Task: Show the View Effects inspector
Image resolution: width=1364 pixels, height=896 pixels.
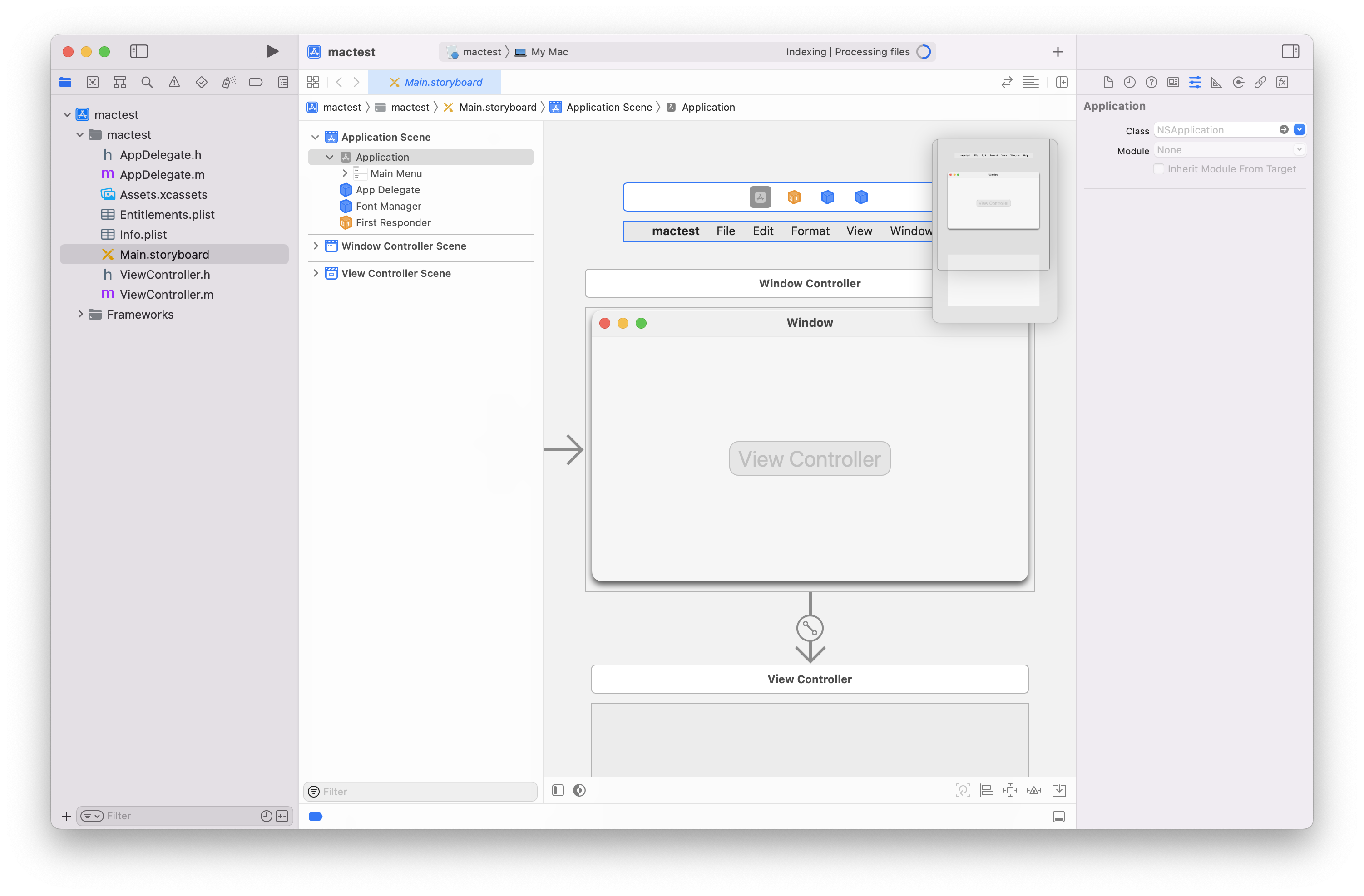Action: tap(1282, 83)
